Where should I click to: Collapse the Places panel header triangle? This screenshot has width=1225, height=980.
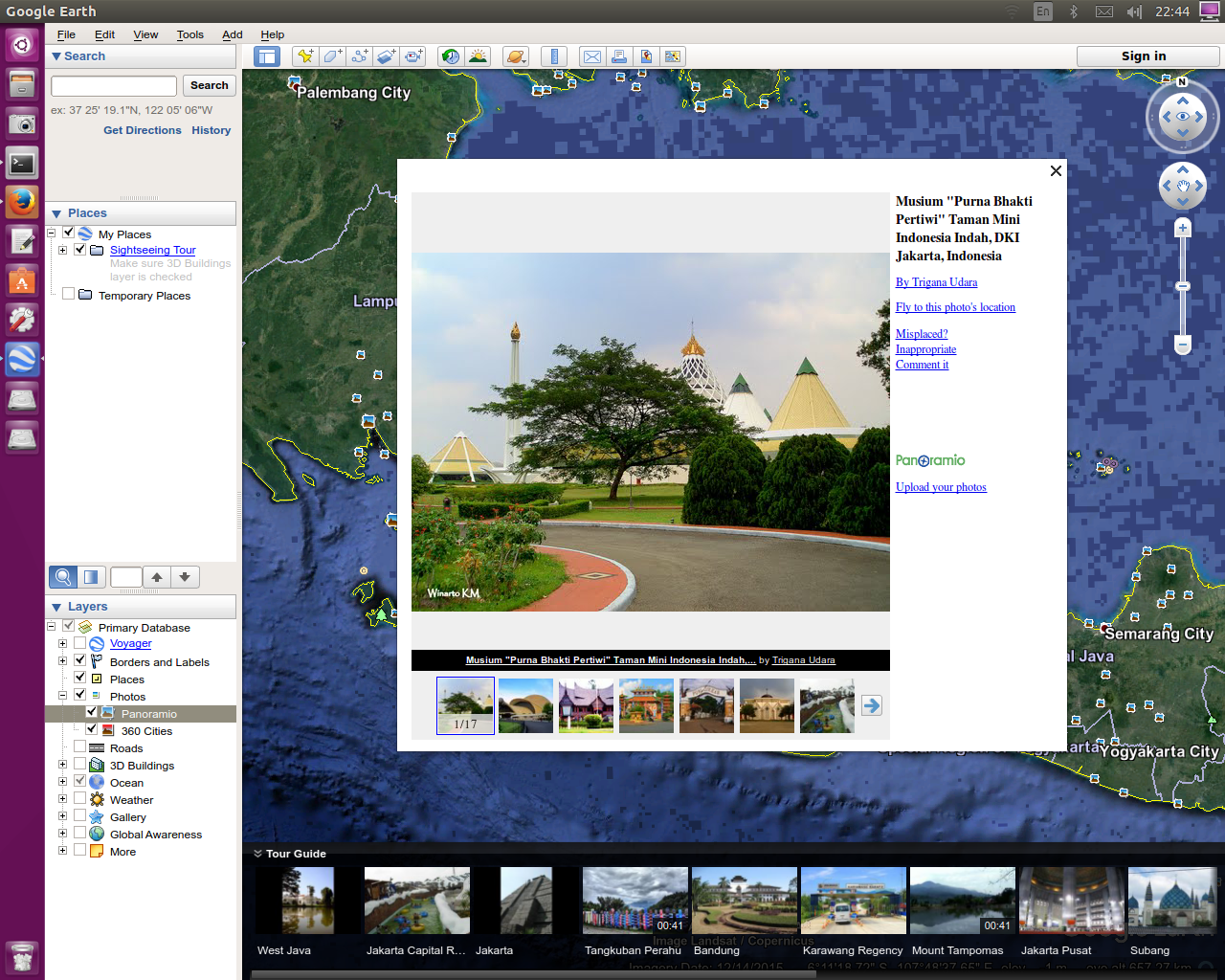click(x=56, y=213)
